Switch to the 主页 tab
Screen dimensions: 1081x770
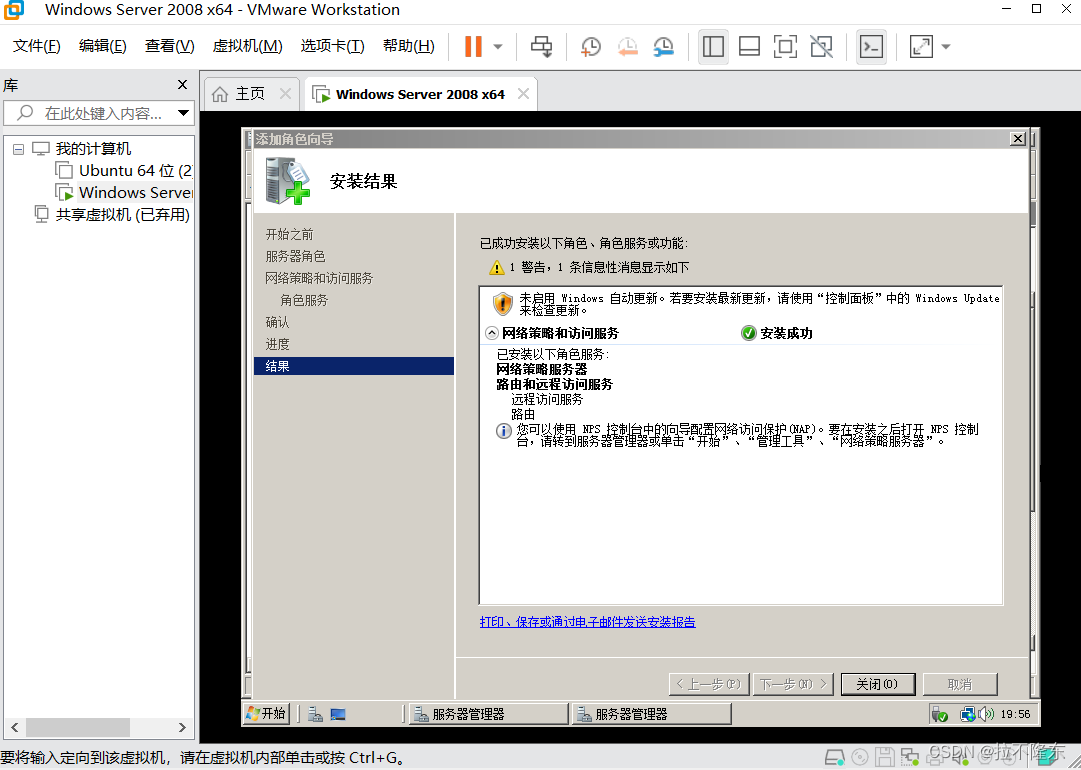point(249,94)
